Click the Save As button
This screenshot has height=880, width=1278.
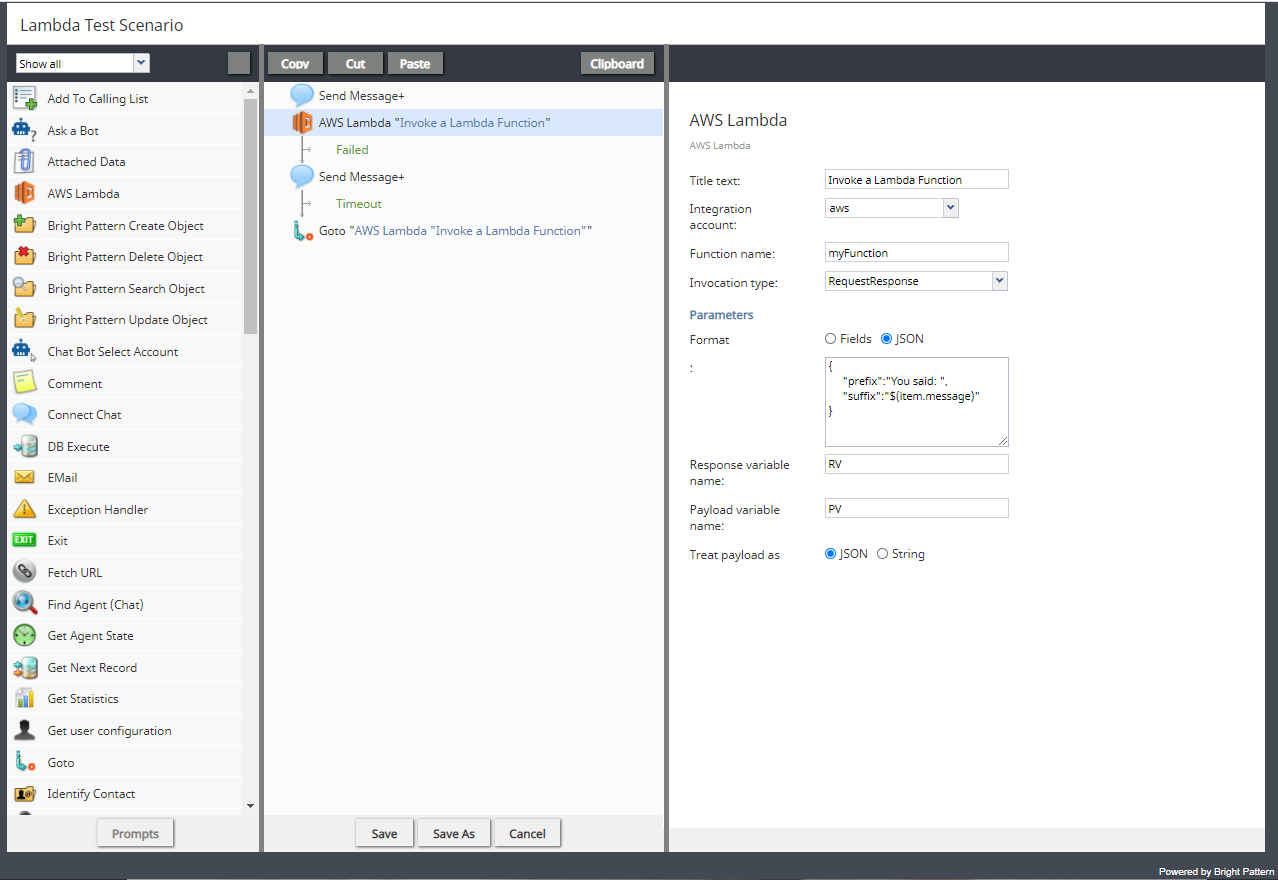coord(453,833)
